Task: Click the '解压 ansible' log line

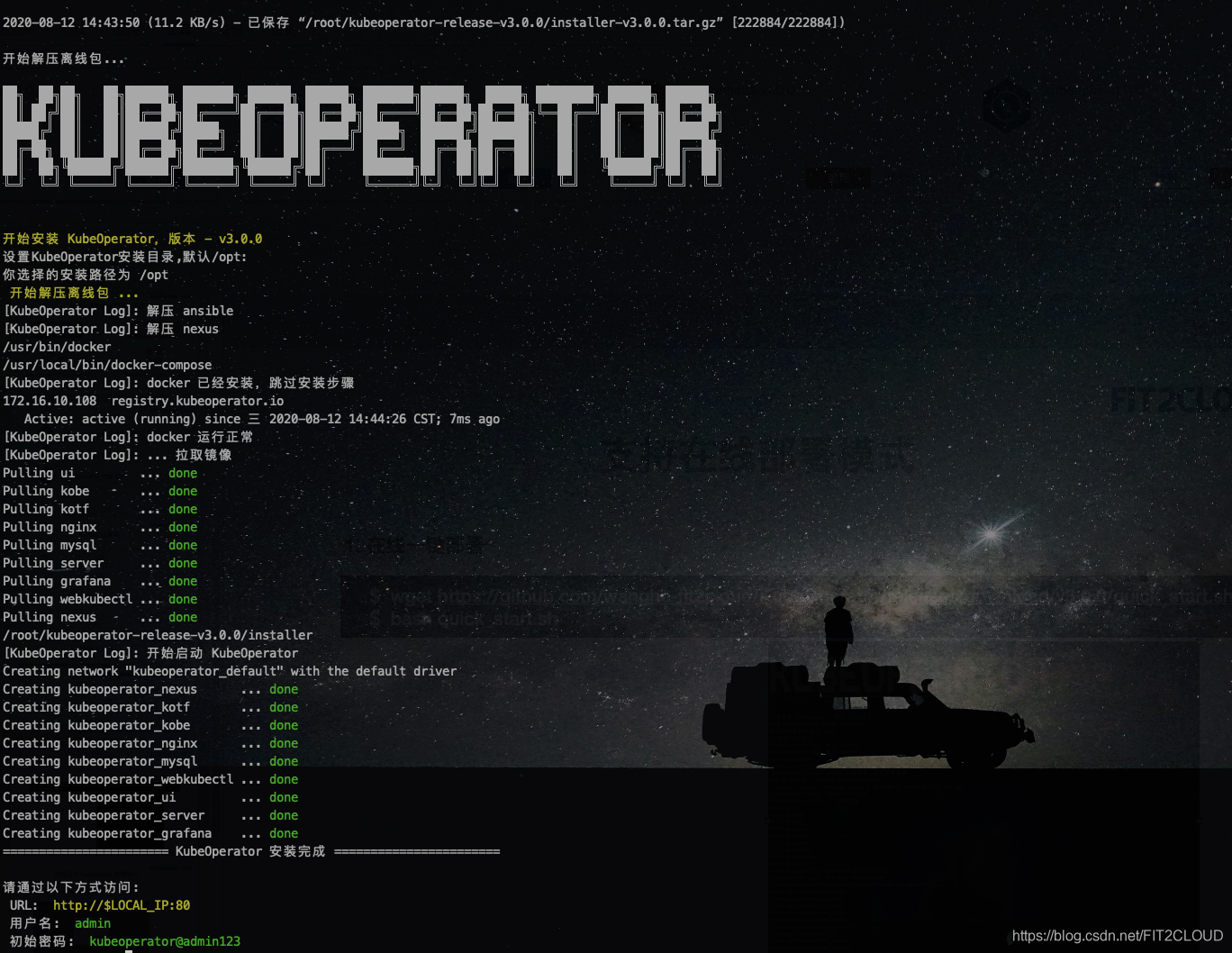Action: pos(118,311)
